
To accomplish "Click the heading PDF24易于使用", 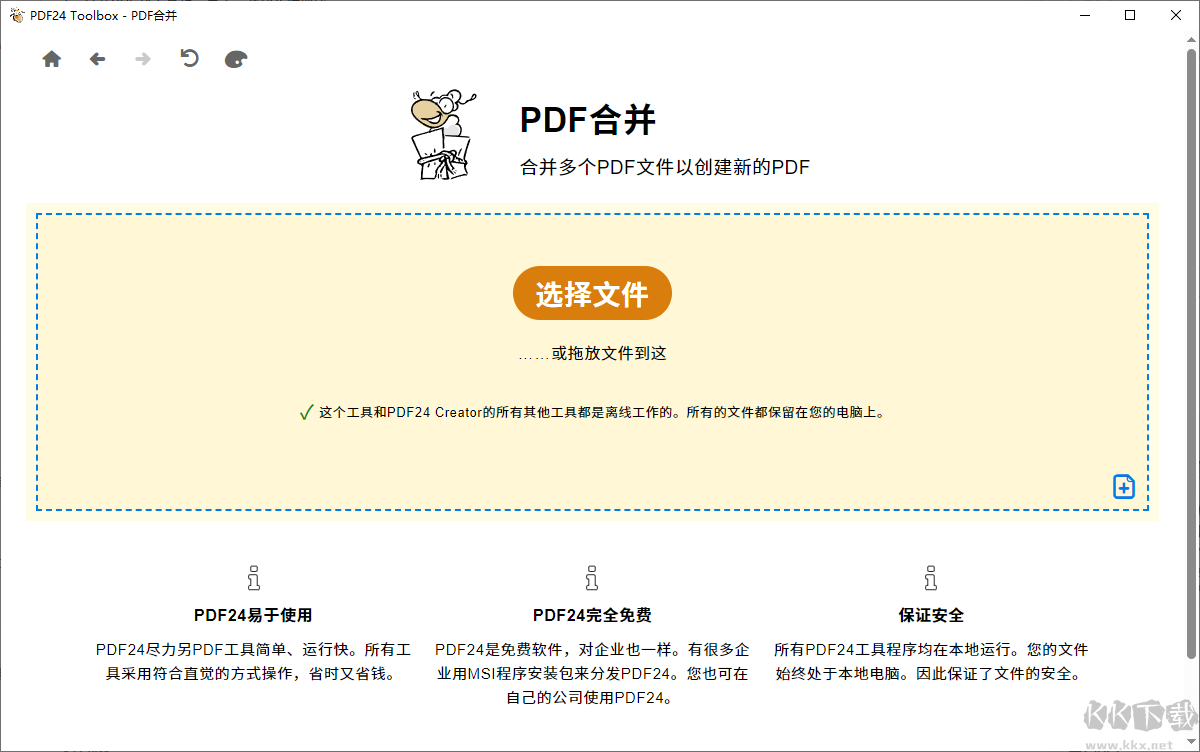I will click(253, 615).
